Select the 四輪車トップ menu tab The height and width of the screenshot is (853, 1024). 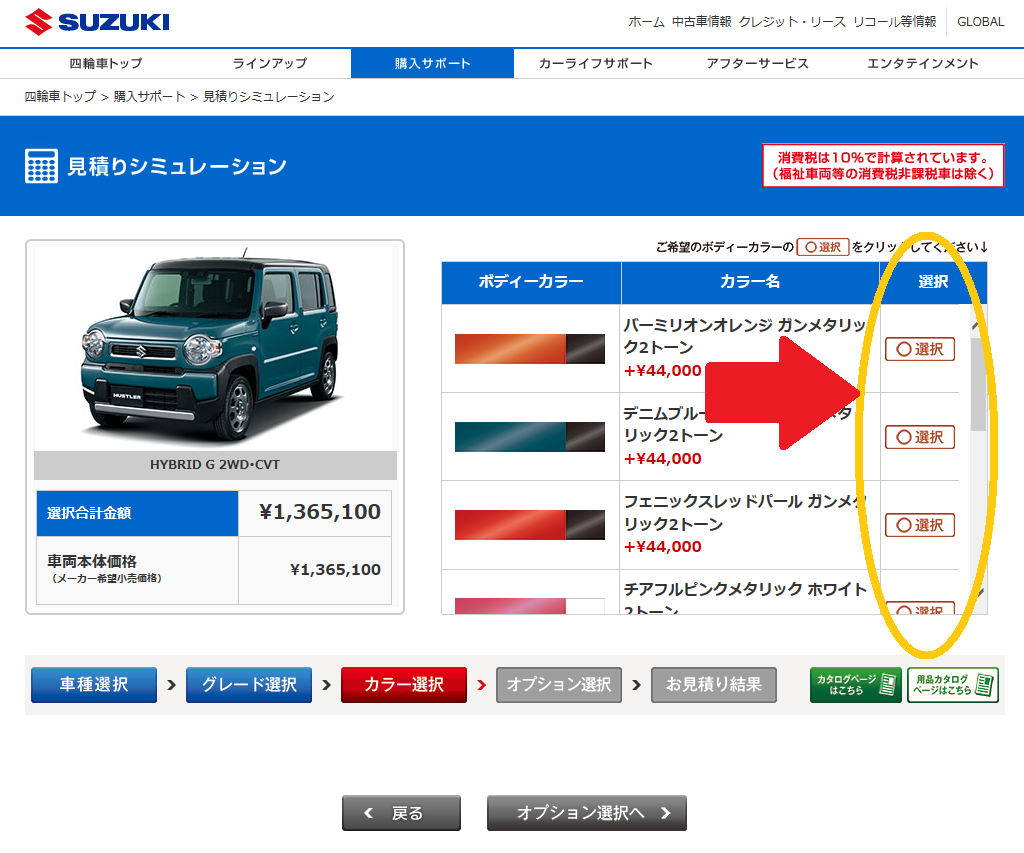106,63
